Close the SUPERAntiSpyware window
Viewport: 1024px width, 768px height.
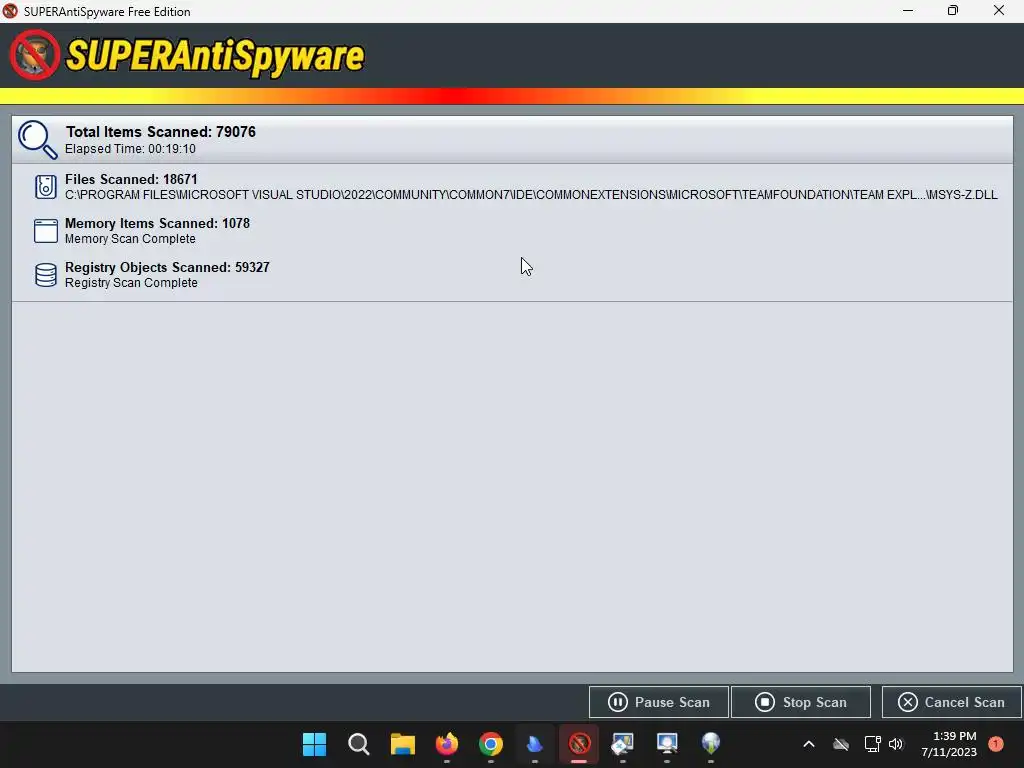pos(999,10)
